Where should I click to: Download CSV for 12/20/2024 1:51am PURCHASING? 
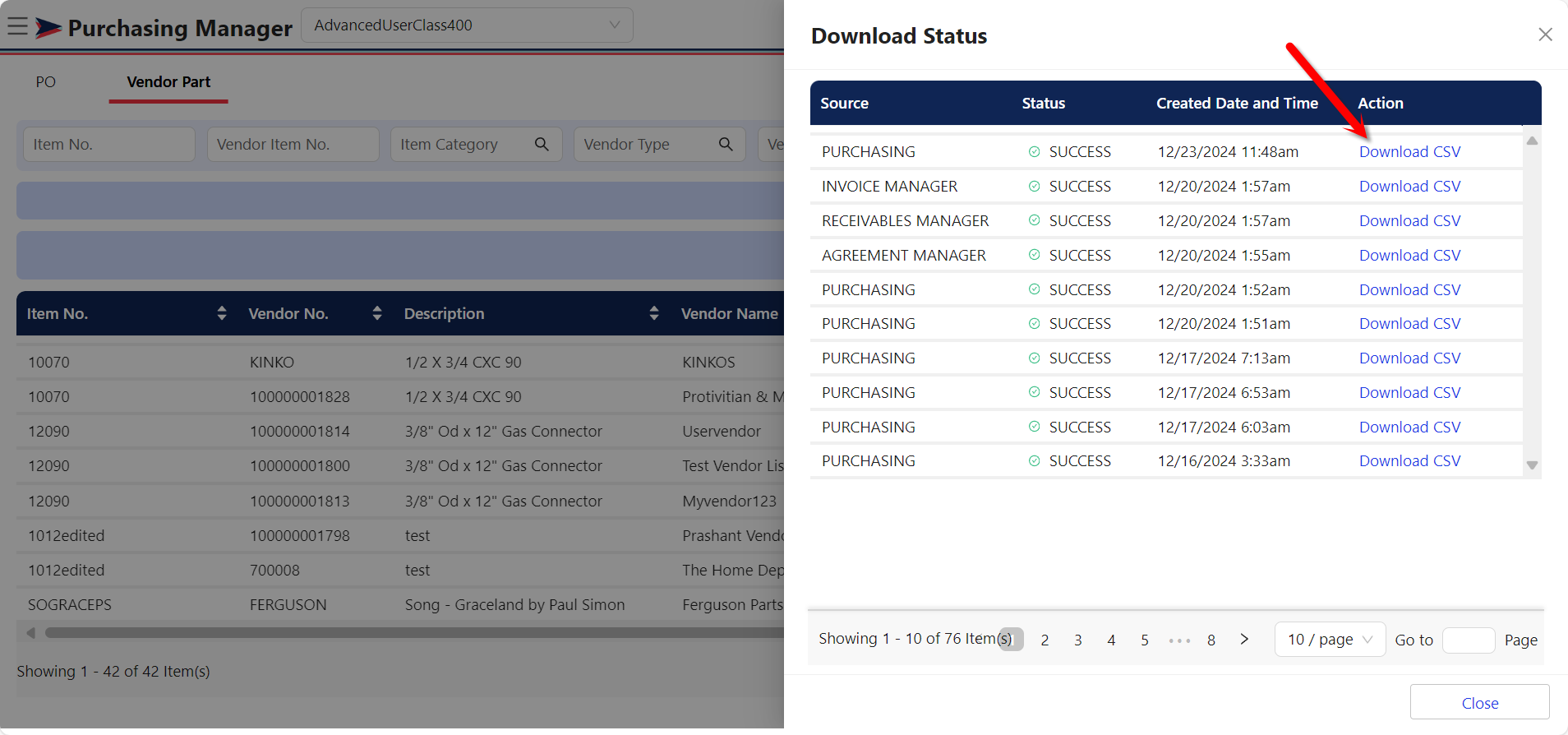click(x=1409, y=324)
